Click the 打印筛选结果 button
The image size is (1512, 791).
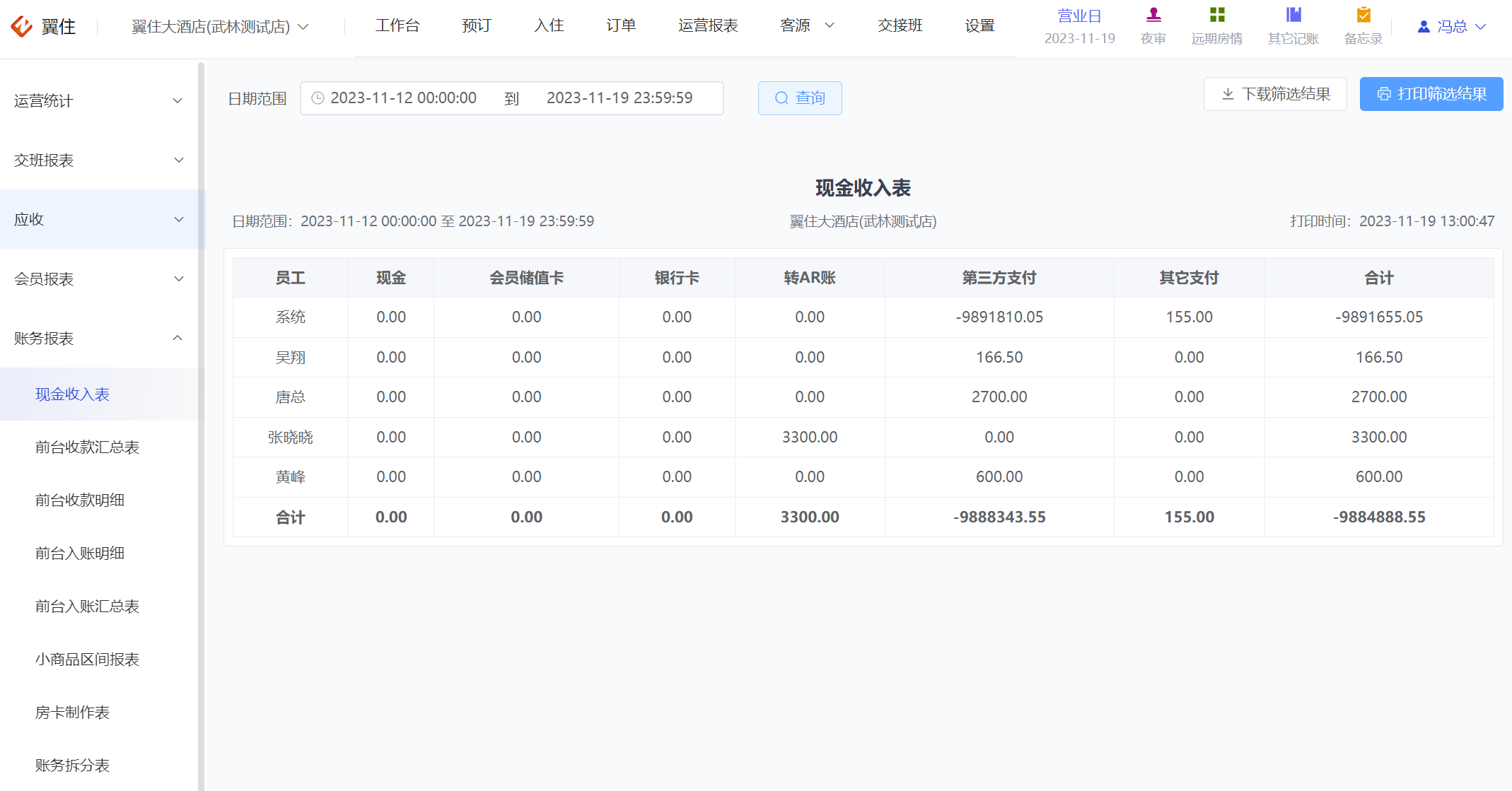[x=1431, y=94]
